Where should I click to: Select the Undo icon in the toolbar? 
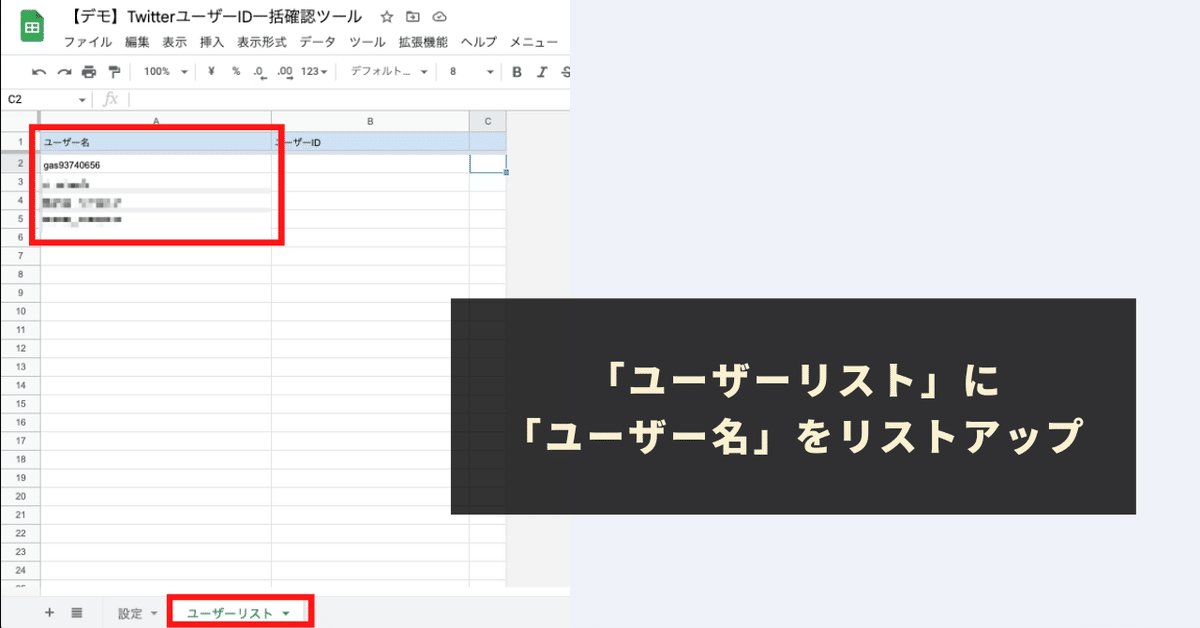click(x=40, y=71)
